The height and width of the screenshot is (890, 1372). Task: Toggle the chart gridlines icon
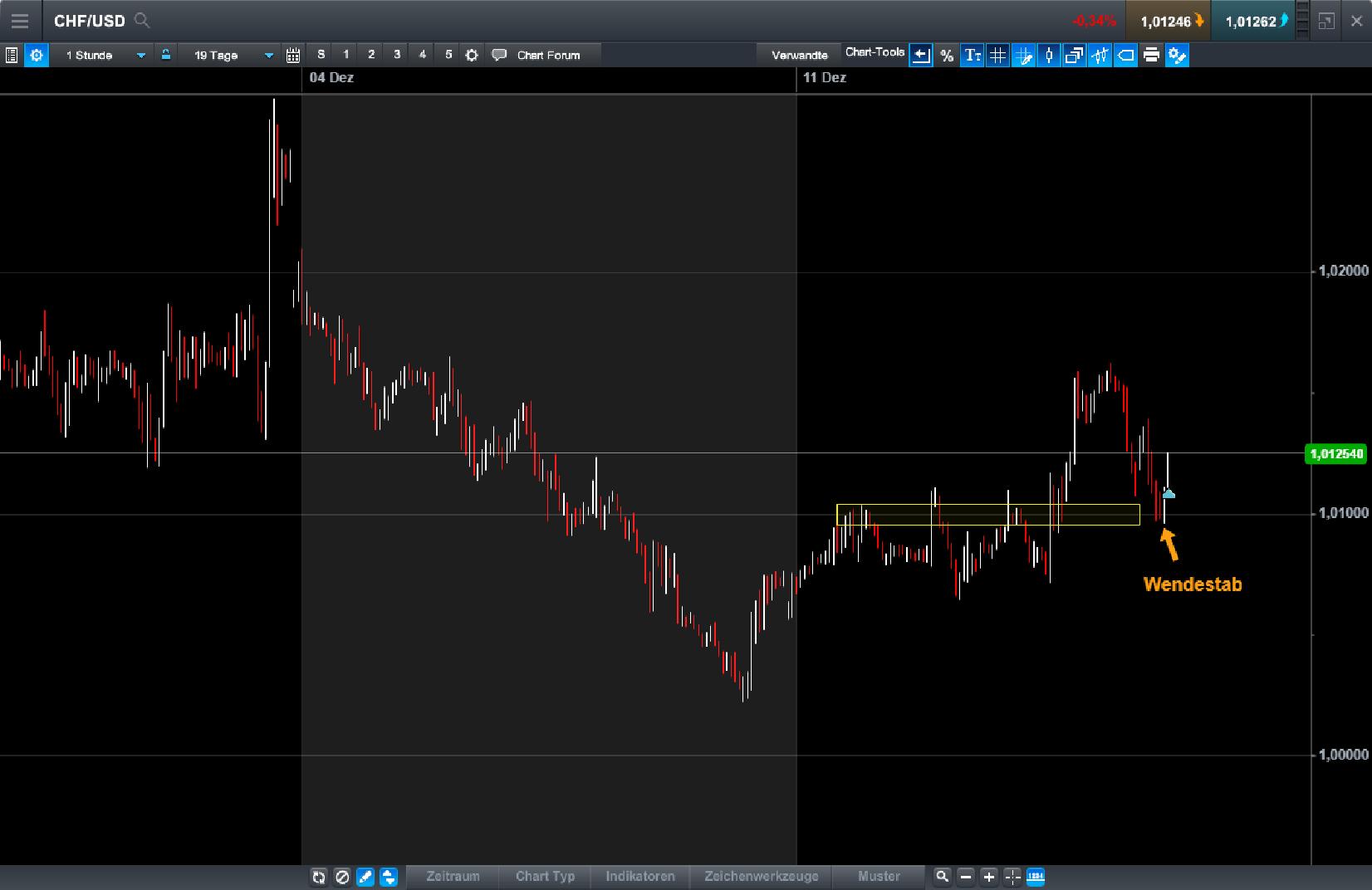tap(997, 56)
